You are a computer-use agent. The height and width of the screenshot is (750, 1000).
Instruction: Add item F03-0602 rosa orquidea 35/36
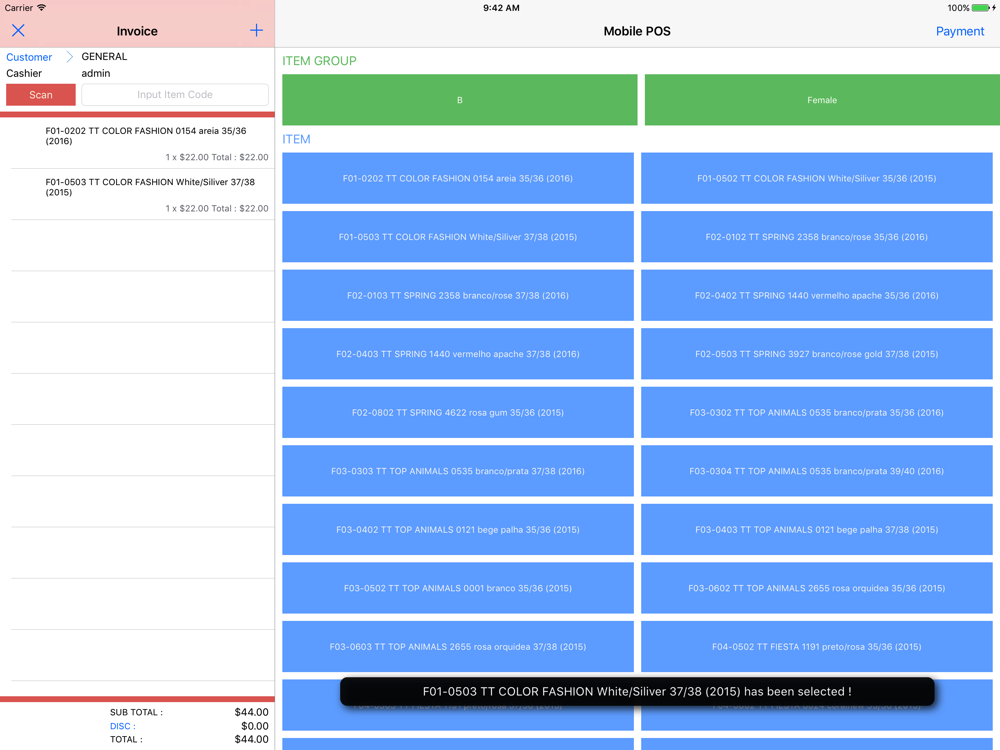tap(817, 588)
